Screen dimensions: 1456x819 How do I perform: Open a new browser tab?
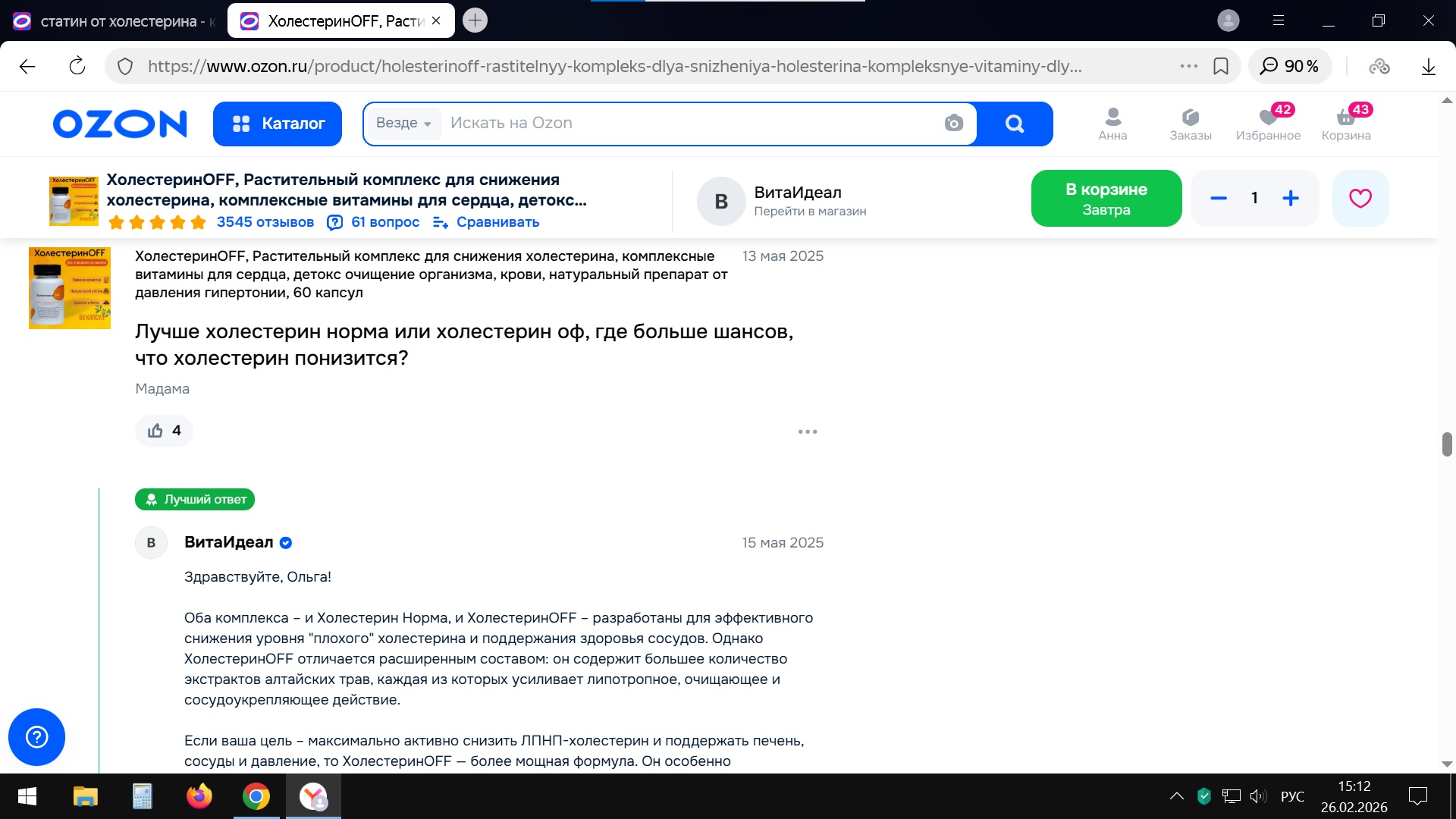(475, 20)
